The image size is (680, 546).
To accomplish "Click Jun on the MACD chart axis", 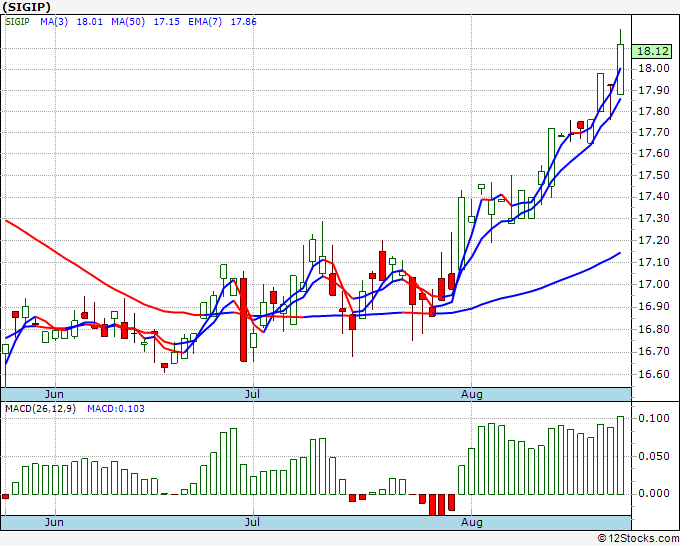I will pos(54,522).
